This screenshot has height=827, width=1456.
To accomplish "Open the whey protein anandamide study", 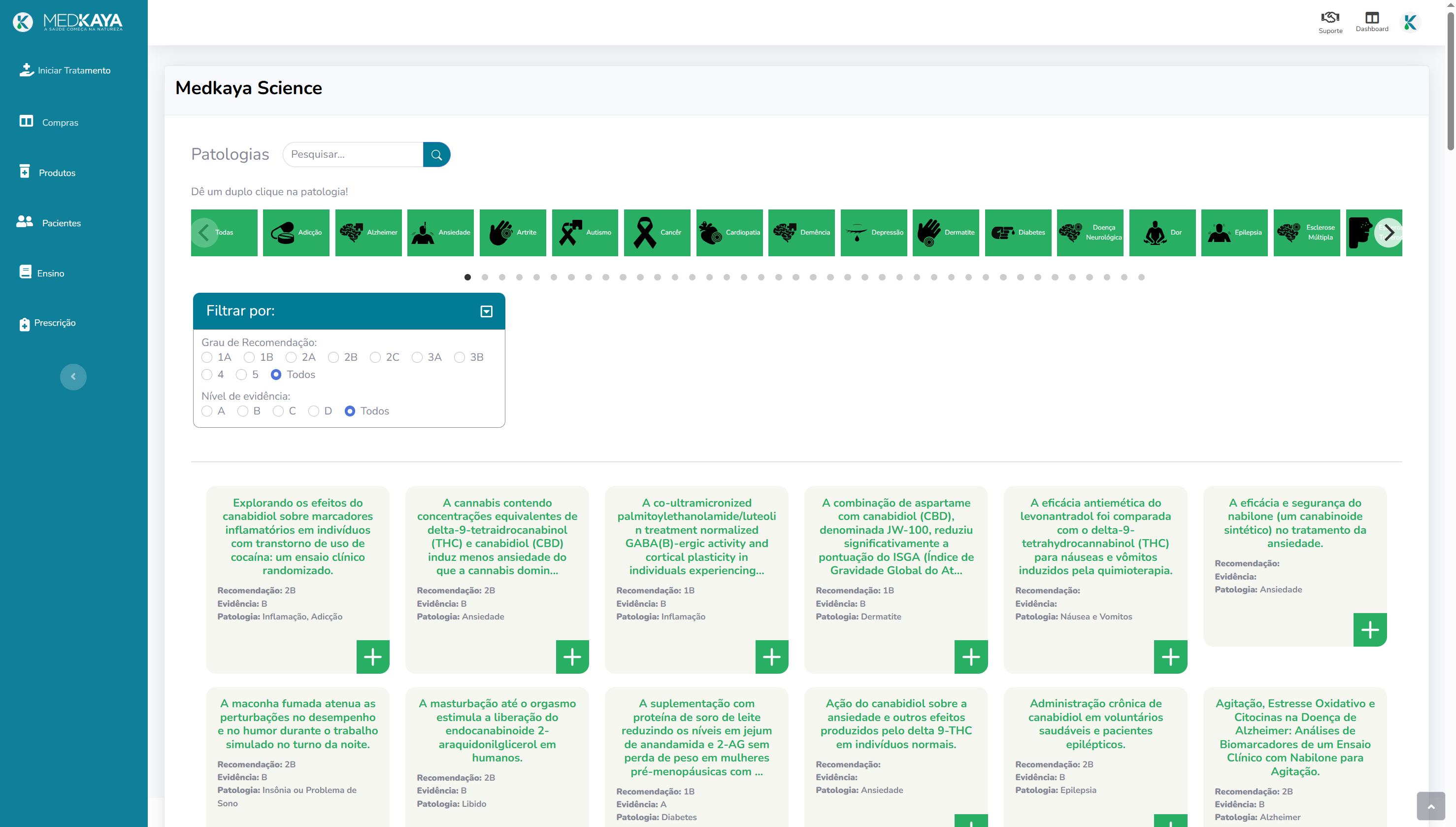I will click(696, 737).
